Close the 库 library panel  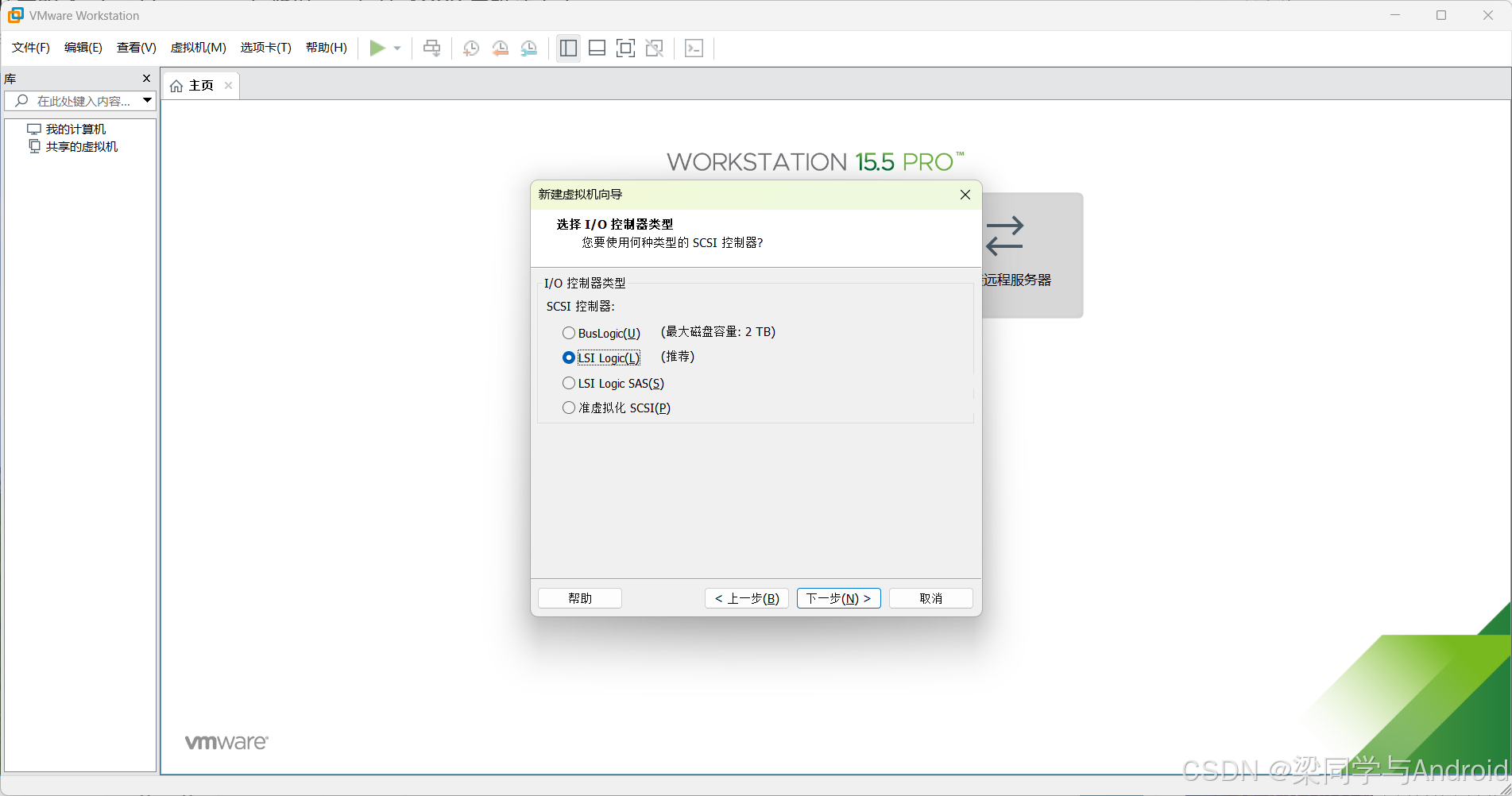coord(146,78)
